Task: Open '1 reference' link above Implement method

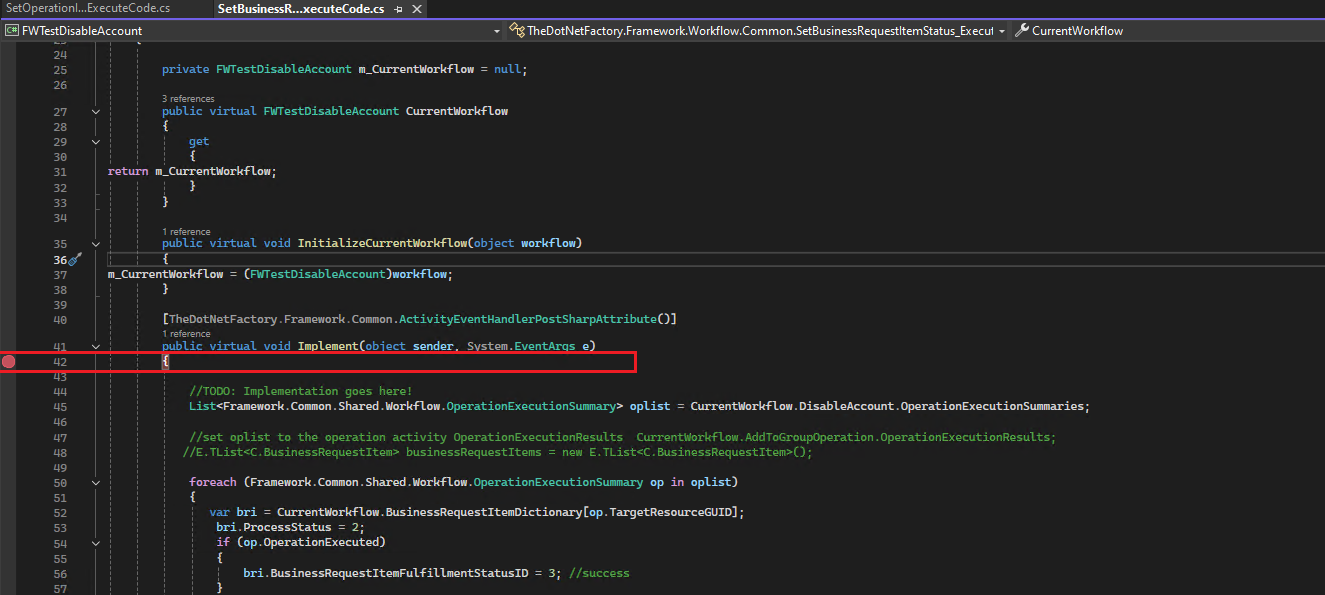Action: click(186, 334)
